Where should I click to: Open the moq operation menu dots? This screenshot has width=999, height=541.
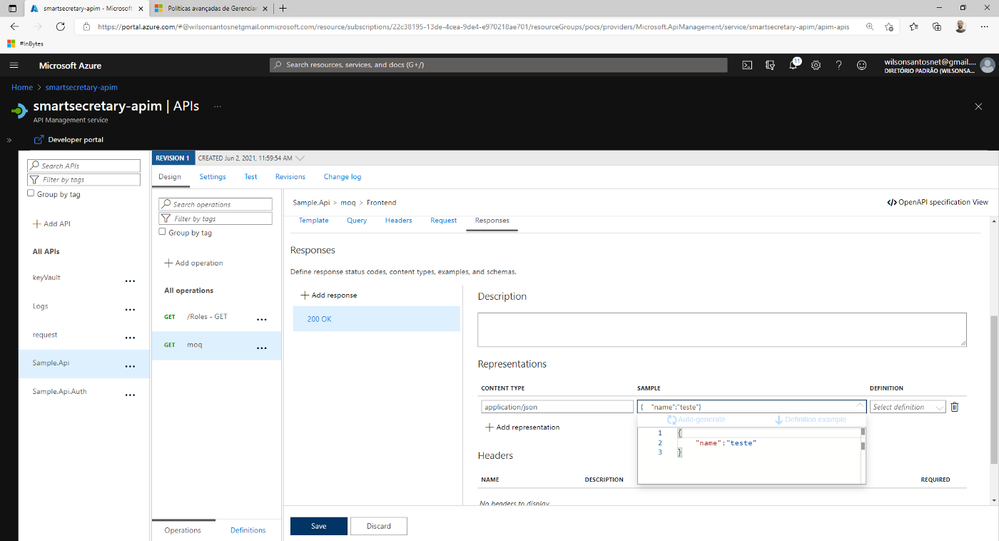coord(262,349)
